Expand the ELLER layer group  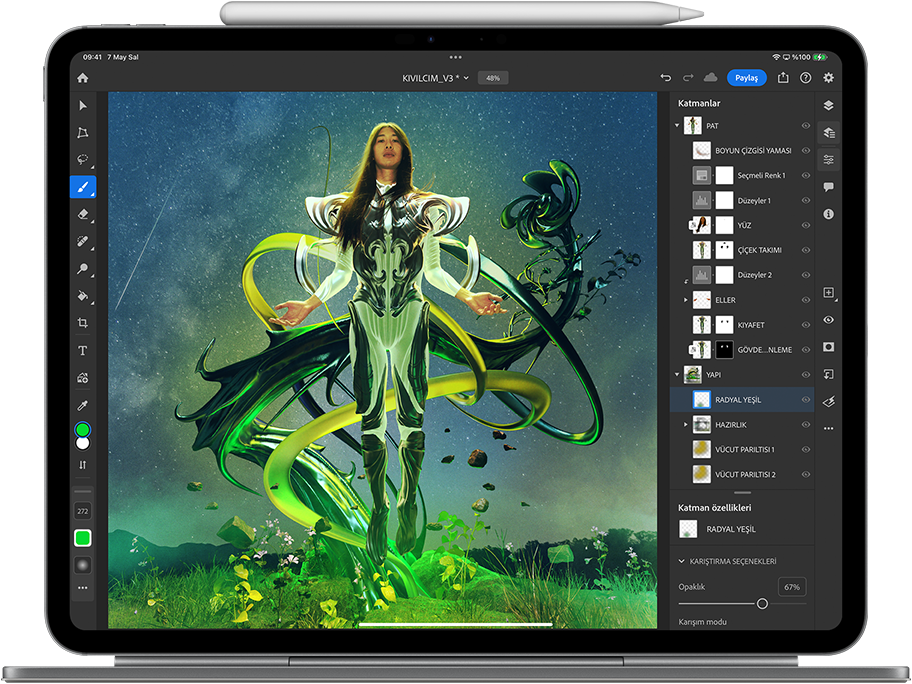(x=685, y=300)
